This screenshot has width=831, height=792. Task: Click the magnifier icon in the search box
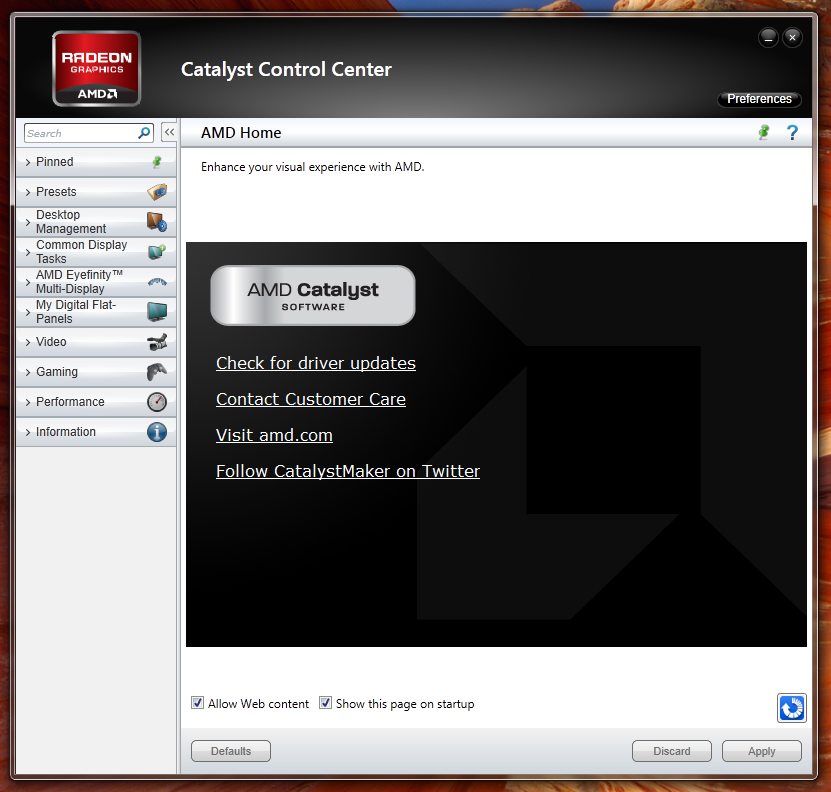pyautogui.click(x=144, y=133)
